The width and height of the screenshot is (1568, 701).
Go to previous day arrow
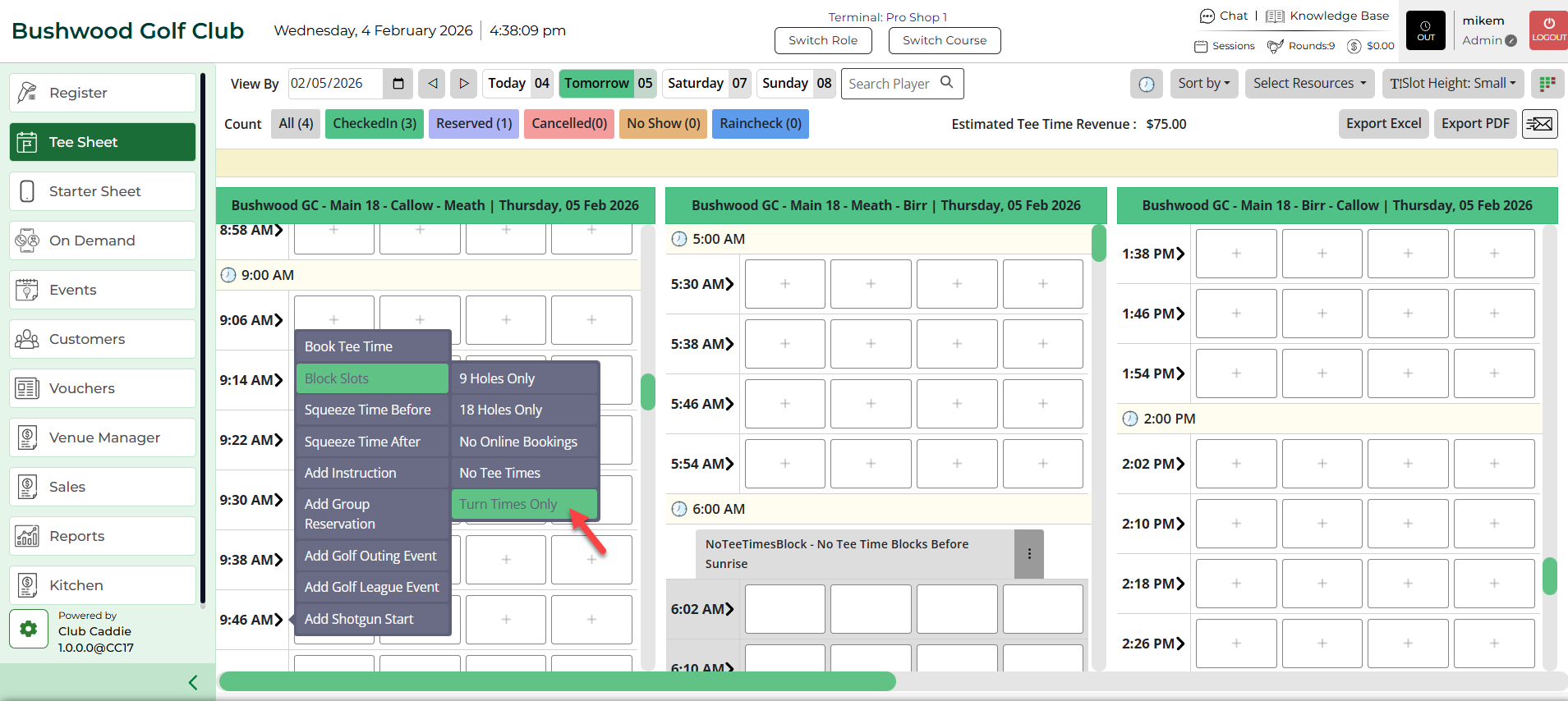pyautogui.click(x=432, y=84)
